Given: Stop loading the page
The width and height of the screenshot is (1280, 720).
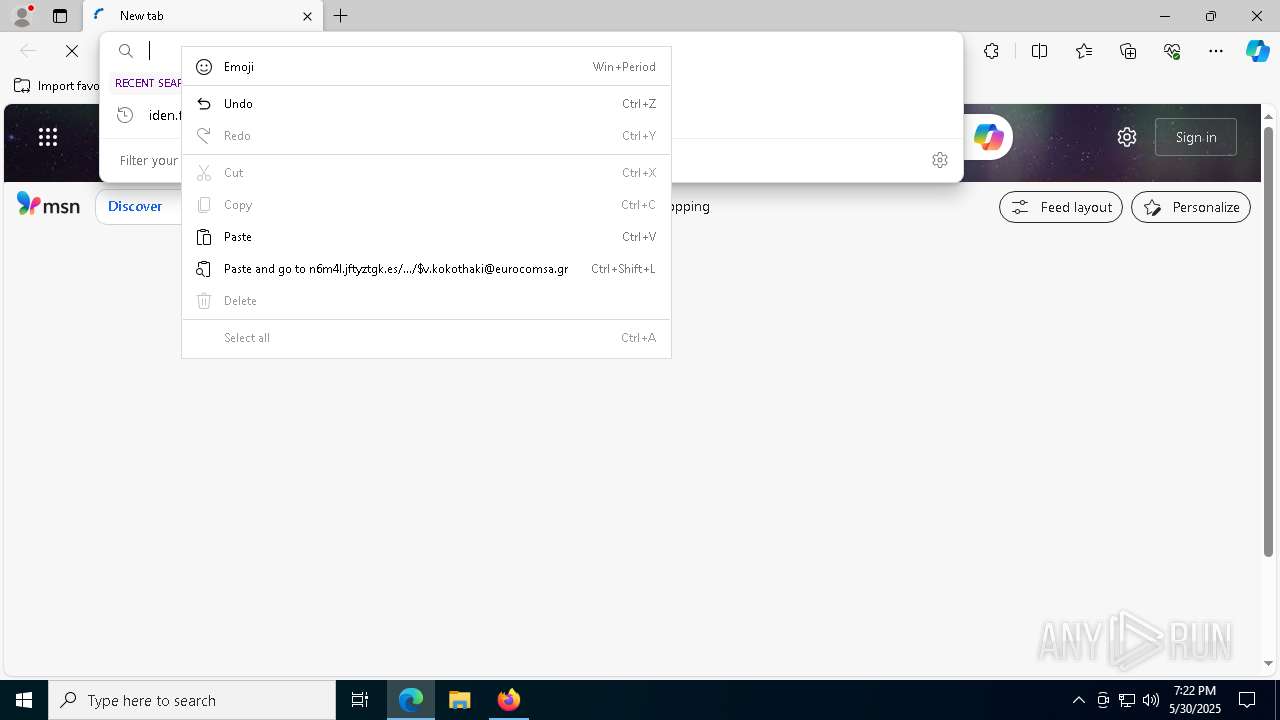Looking at the screenshot, I should [x=72, y=51].
